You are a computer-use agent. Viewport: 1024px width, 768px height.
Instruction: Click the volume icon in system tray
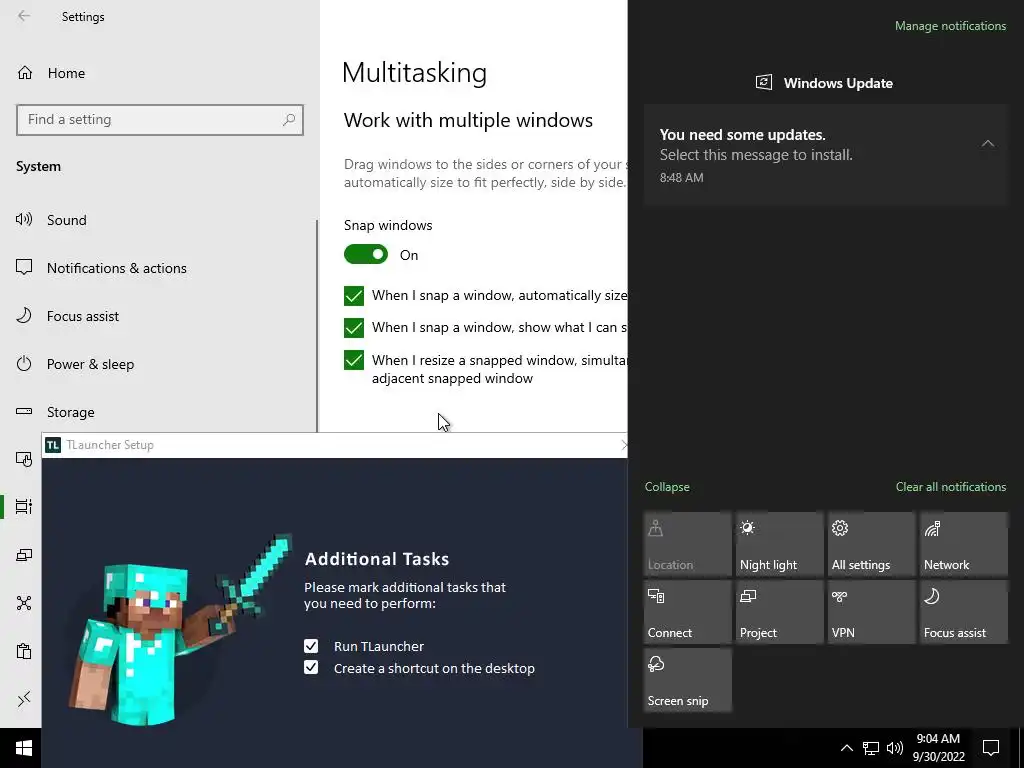894,748
